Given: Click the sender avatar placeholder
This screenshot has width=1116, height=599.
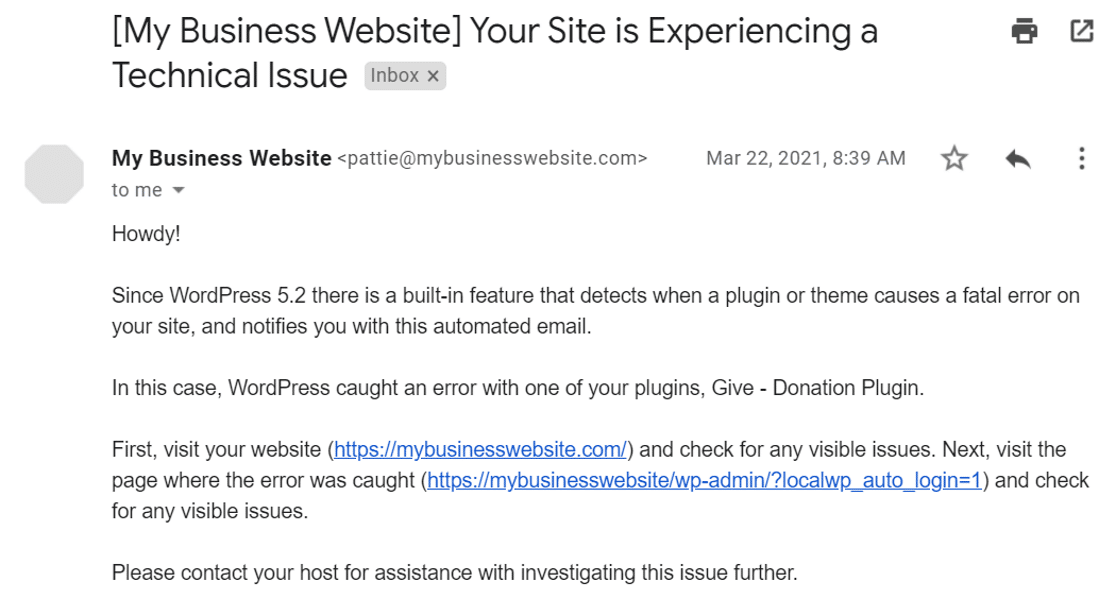Looking at the screenshot, I should 54,173.
